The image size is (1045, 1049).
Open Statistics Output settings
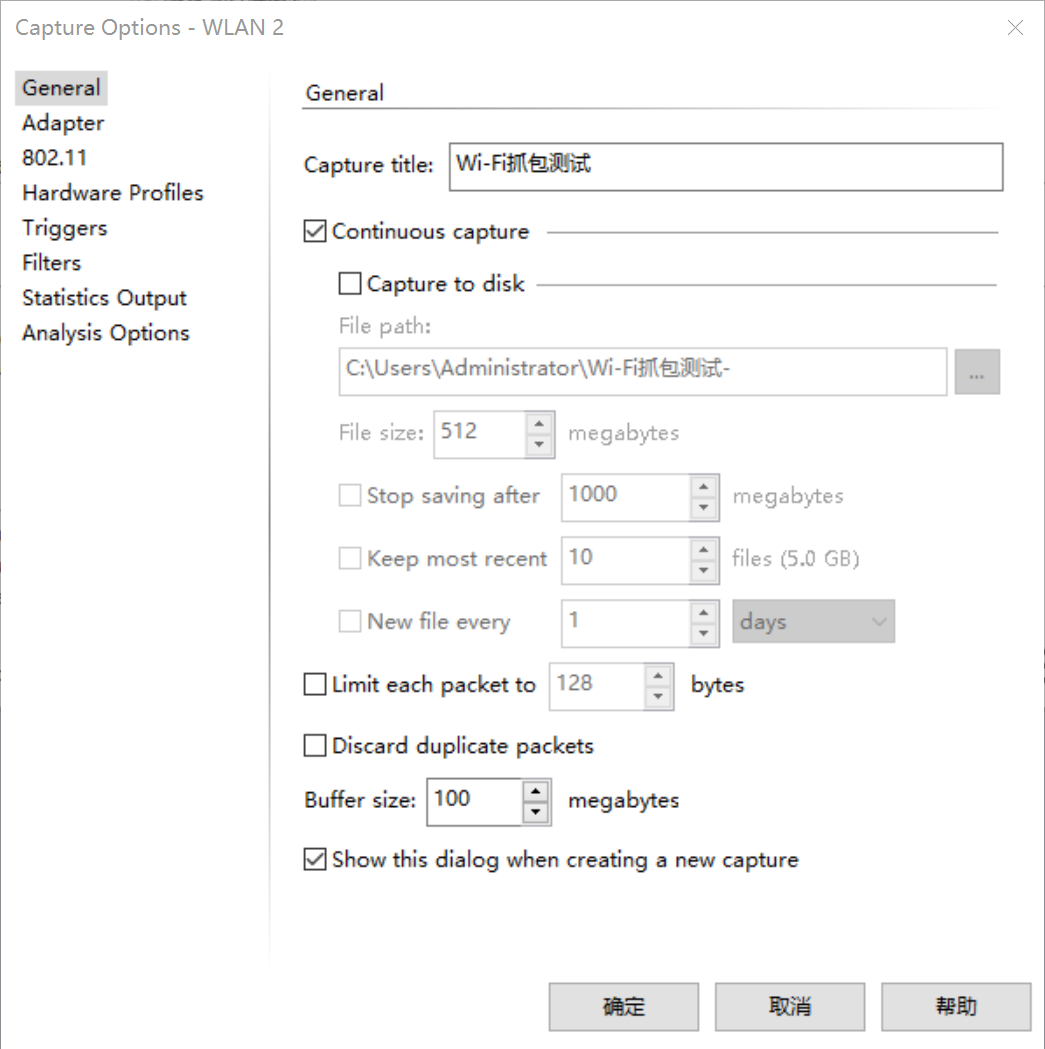(x=104, y=298)
